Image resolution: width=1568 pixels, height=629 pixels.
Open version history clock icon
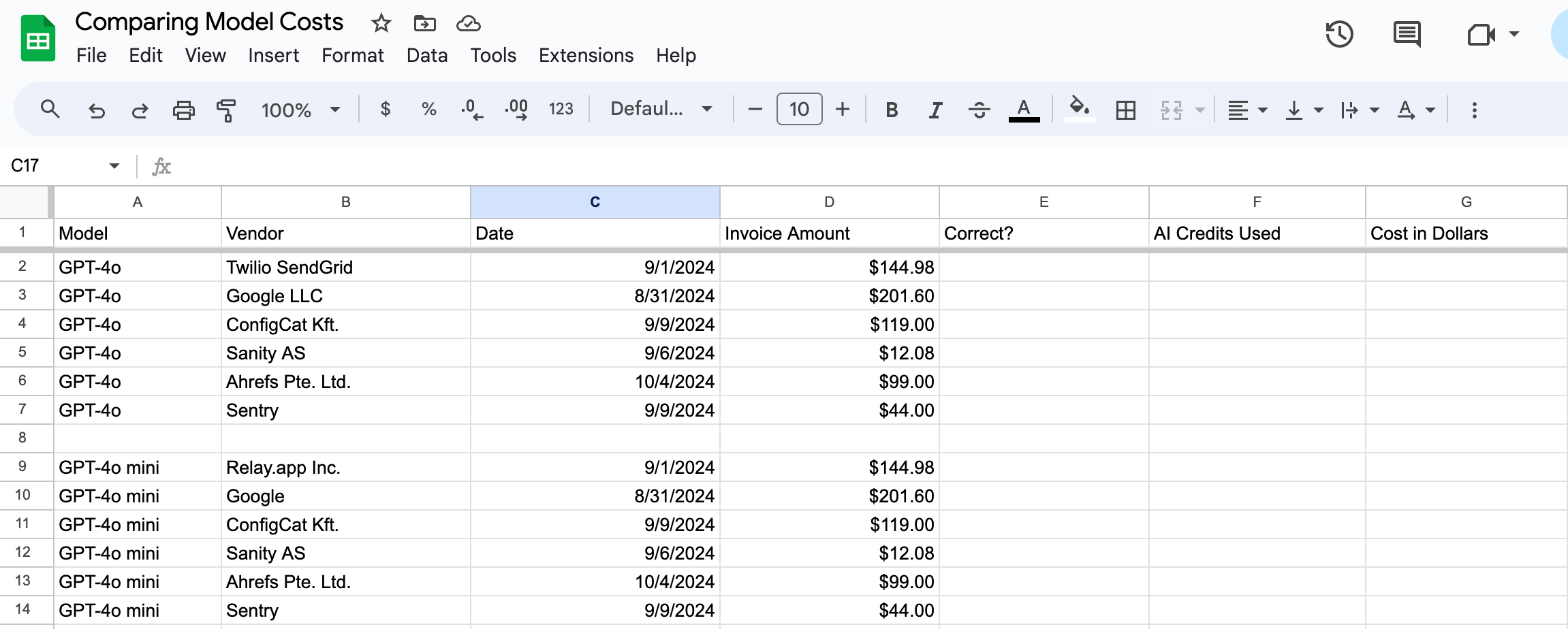[x=1339, y=34]
